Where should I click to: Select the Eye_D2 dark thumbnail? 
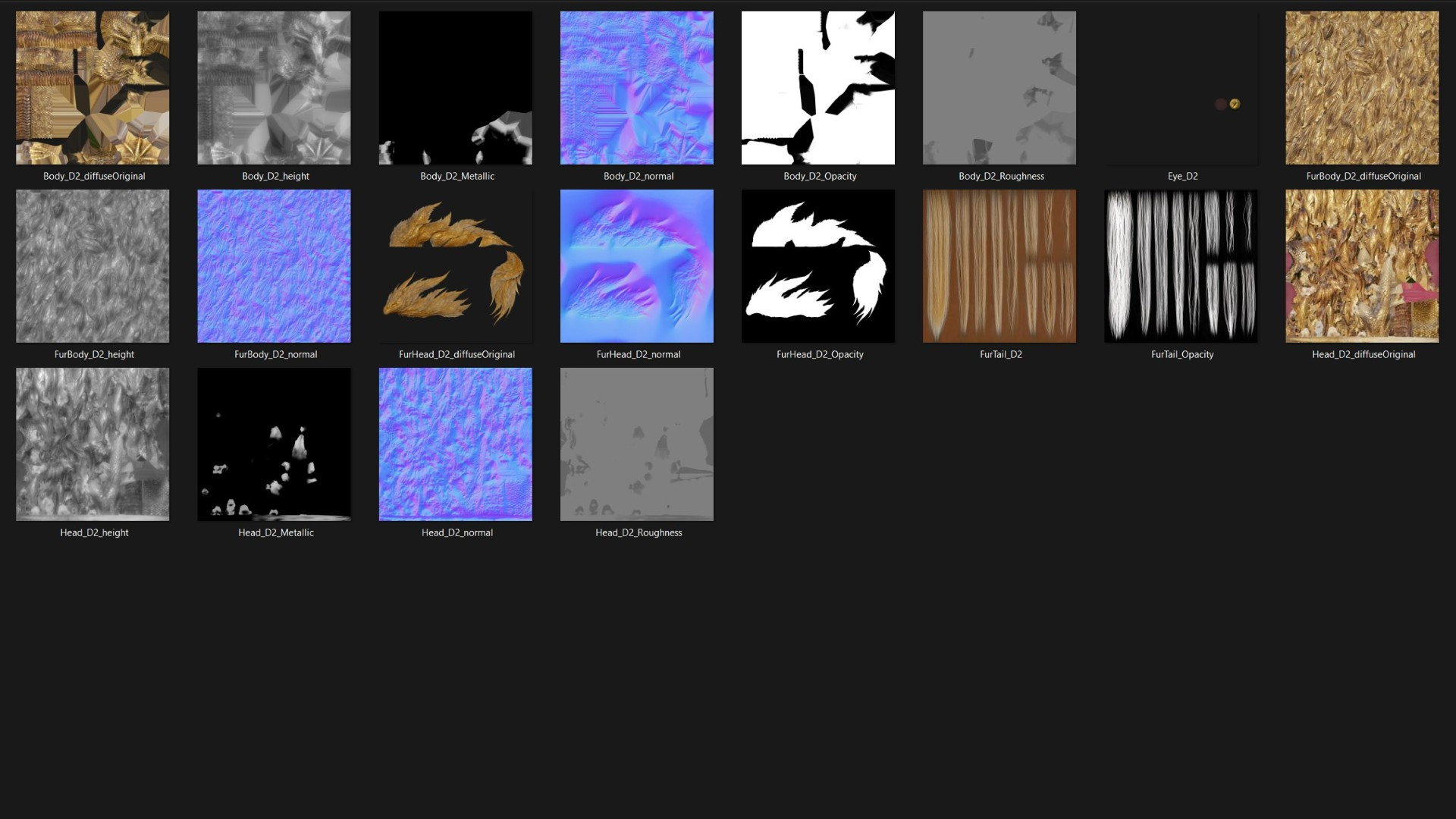(x=1181, y=88)
